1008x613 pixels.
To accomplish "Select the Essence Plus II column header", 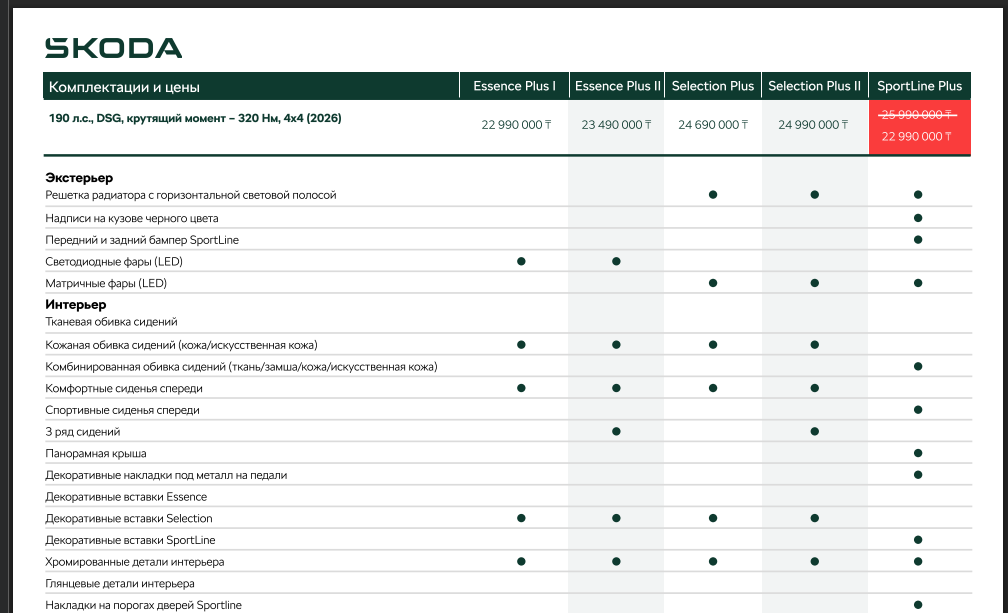I will pyautogui.click(x=617, y=86).
